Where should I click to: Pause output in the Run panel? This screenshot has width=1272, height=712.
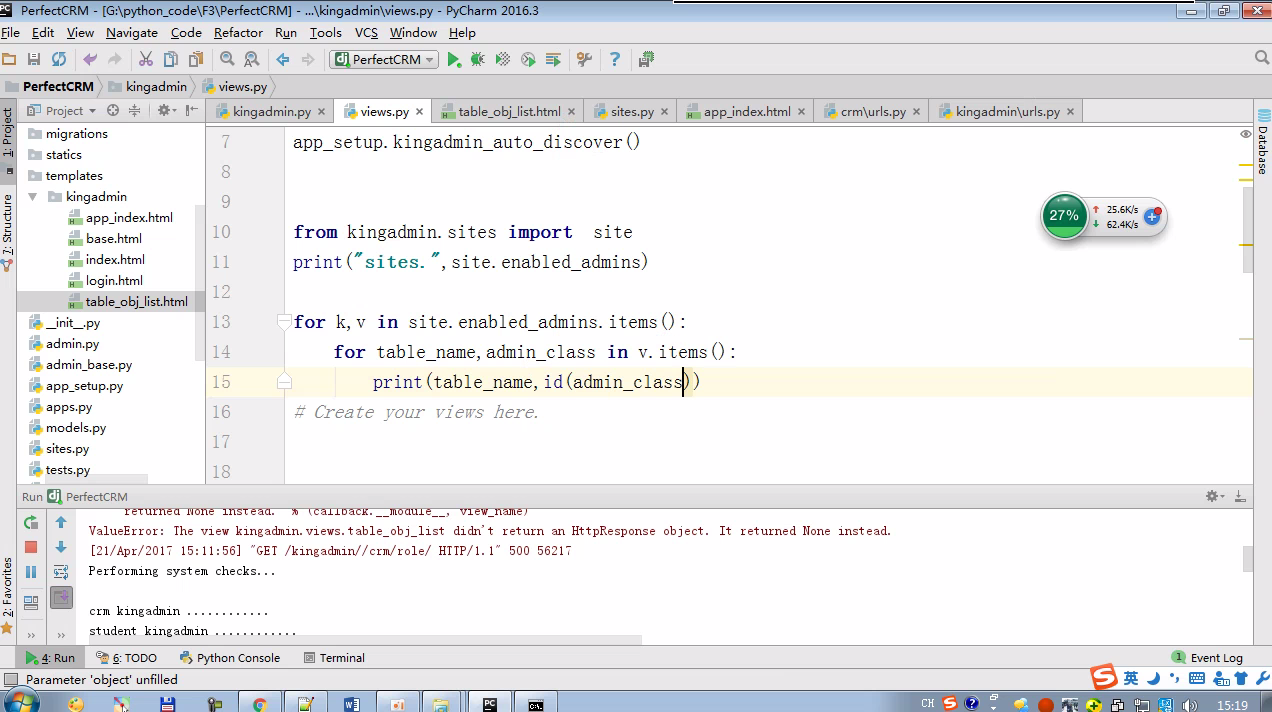(31, 572)
